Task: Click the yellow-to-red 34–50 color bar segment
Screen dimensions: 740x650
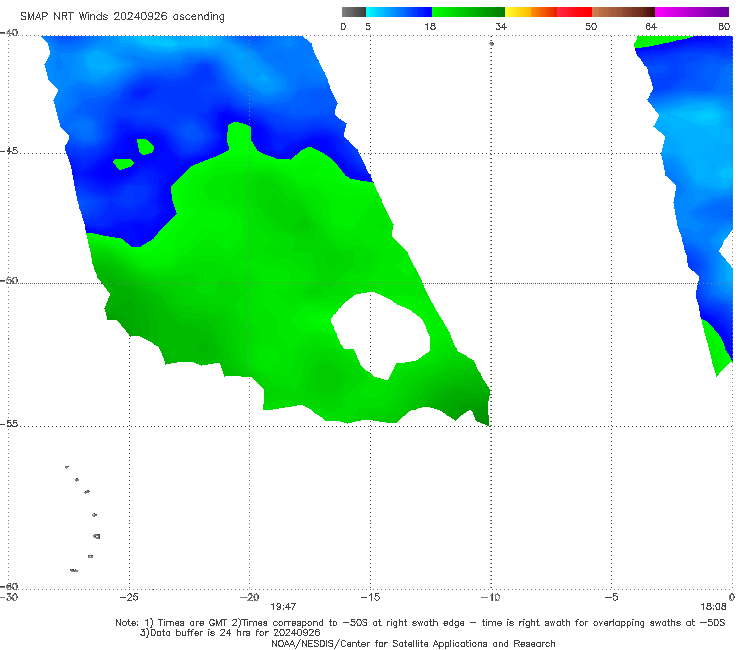Action: coord(548,12)
